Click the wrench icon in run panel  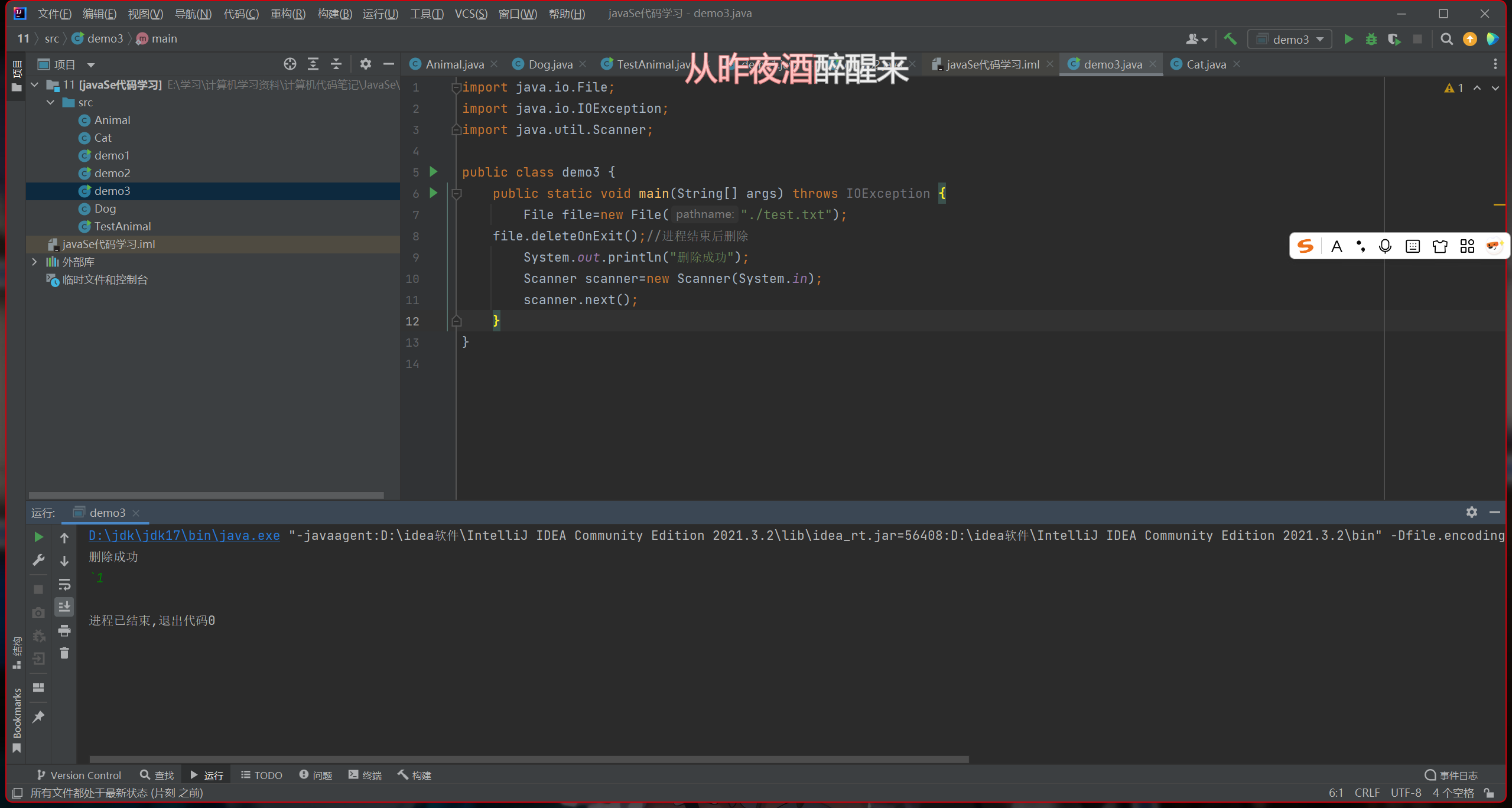tap(38, 560)
